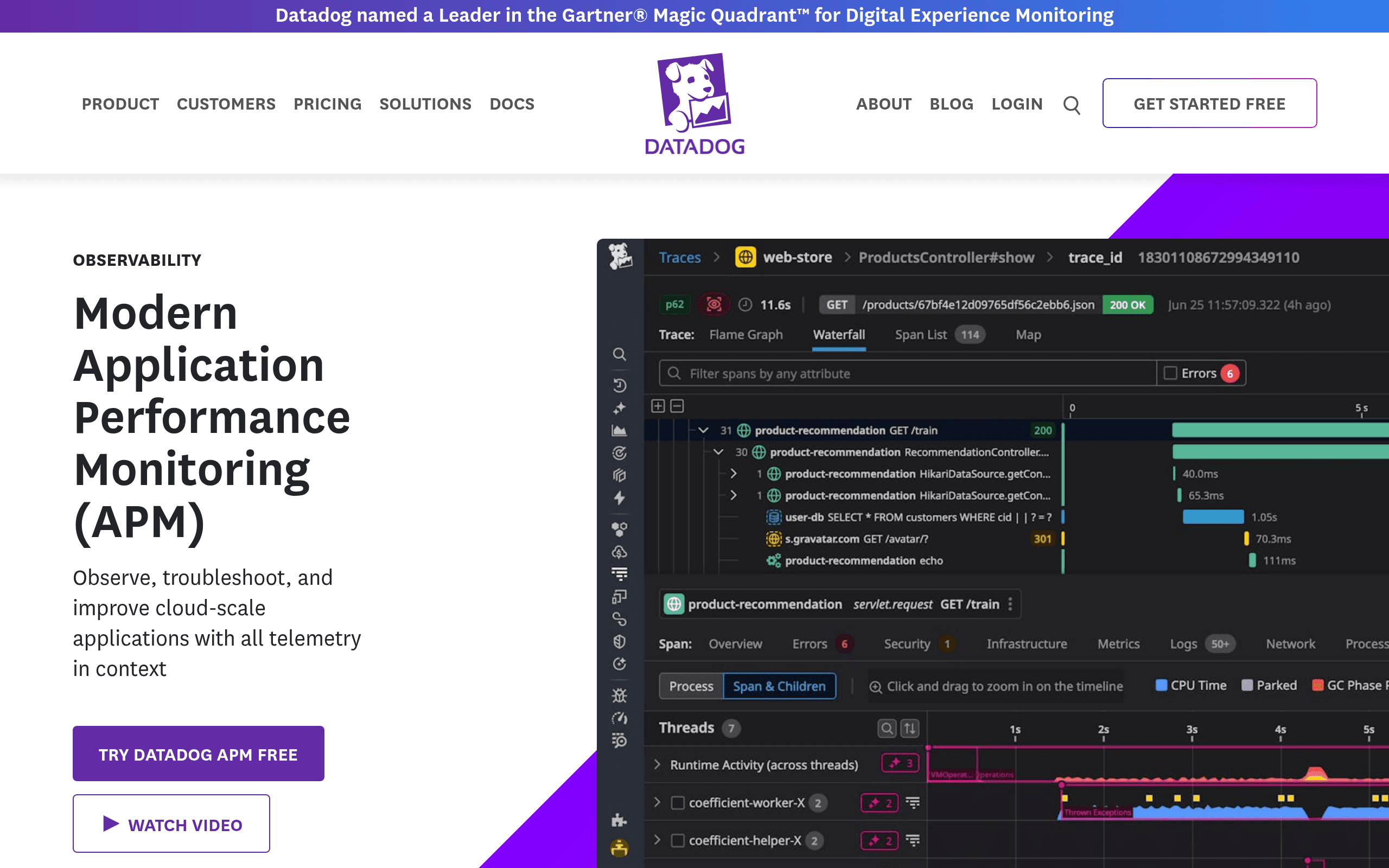Open the span Infrastructure tab

1026,643
